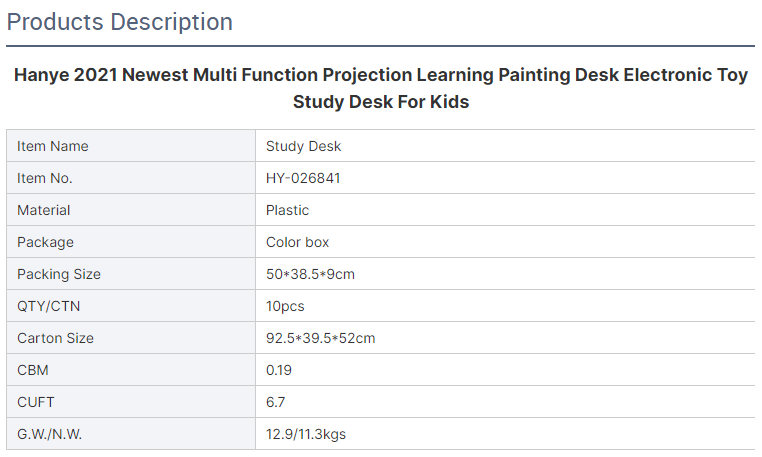Select the Carton Size label
The image size is (762, 457).
point(55,338)
